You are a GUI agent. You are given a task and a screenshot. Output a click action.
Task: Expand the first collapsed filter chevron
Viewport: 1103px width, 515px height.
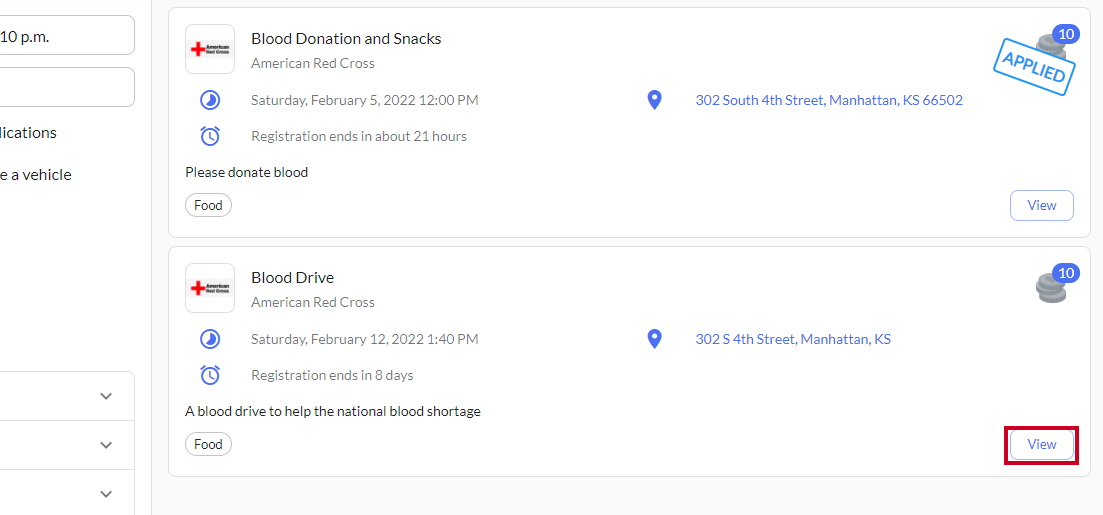(x=106, y=396)
